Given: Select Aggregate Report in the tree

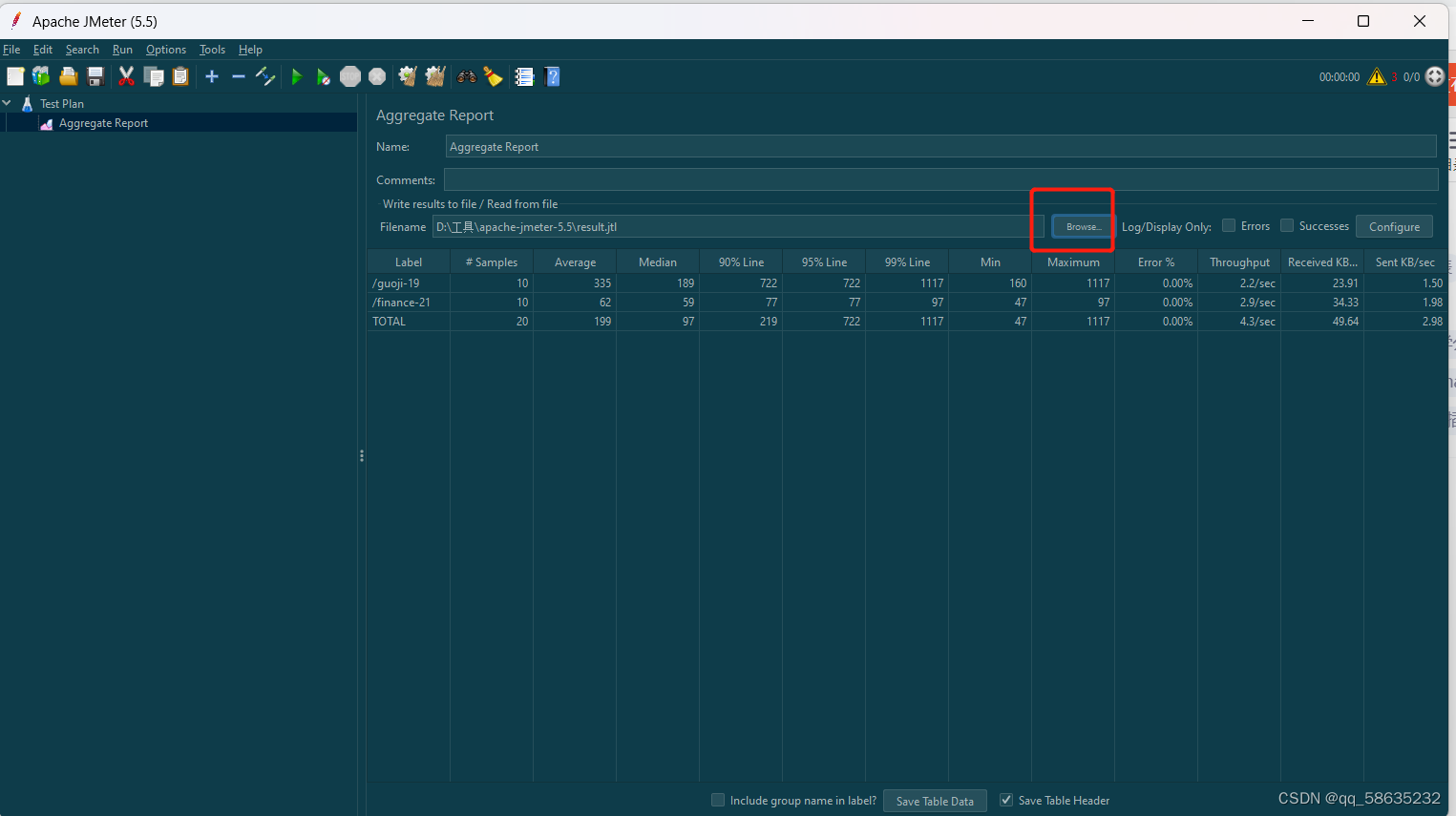Looking at the screenshot, I should 103,123.
